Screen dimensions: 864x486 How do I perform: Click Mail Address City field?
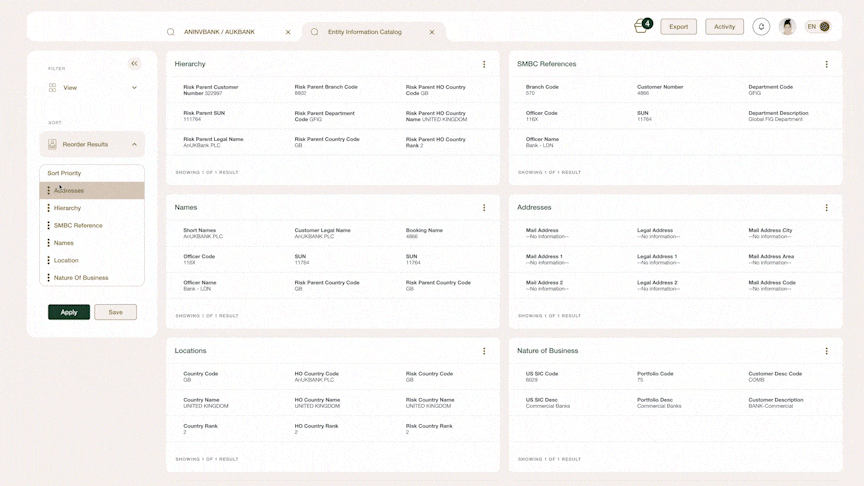pyautogui.click(x=770, y=233)
